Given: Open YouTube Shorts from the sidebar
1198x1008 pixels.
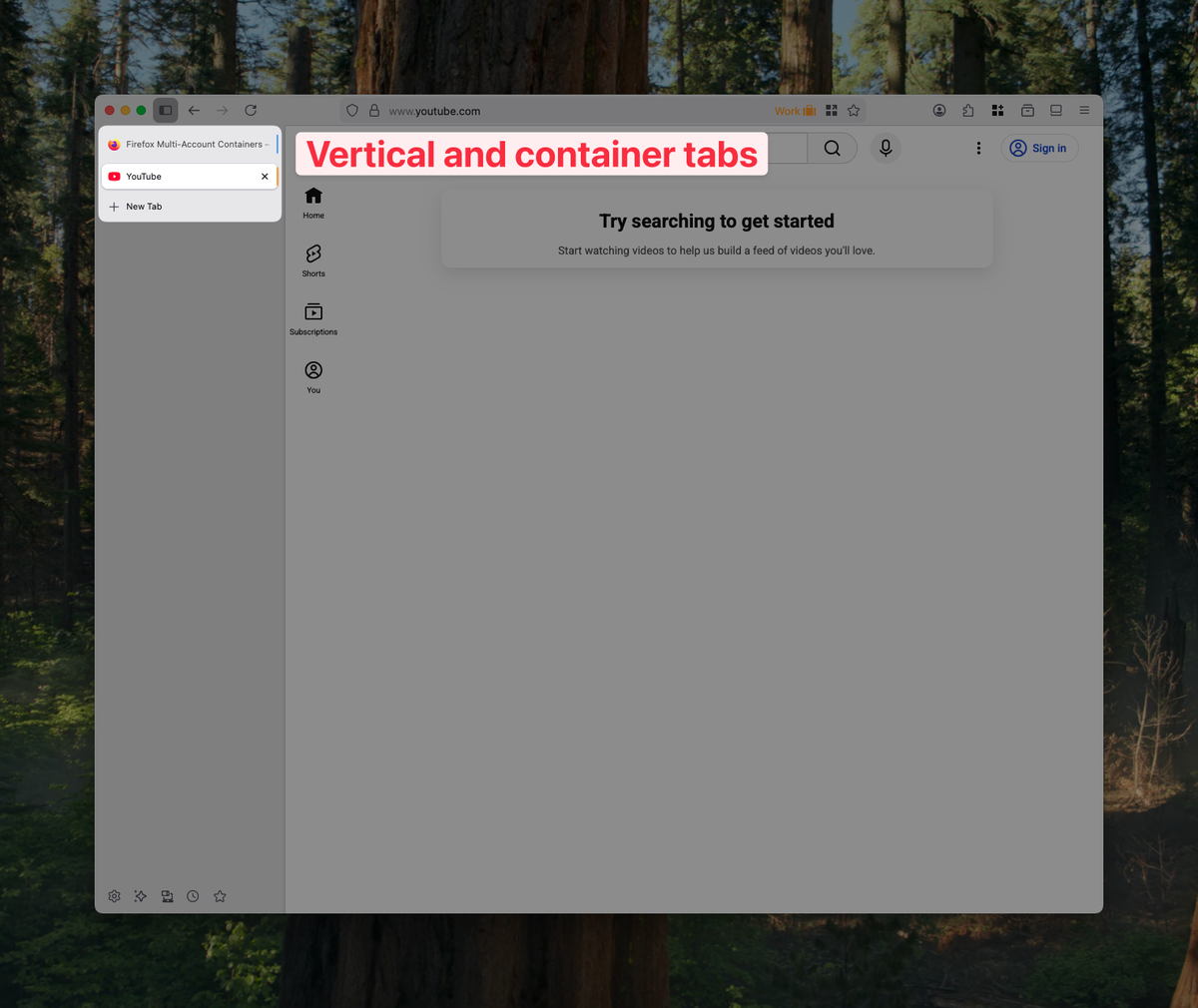Looking at the screenshot, I should point(312,259).
